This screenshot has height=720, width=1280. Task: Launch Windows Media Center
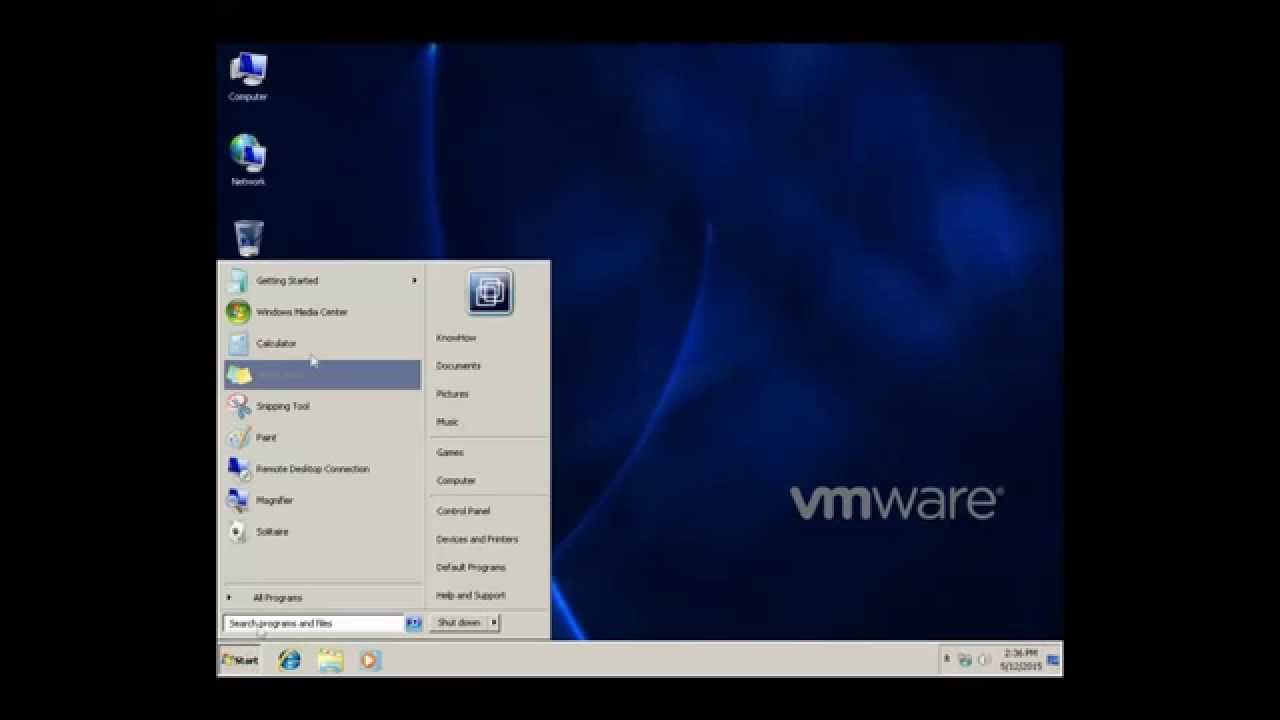(322, 312)
